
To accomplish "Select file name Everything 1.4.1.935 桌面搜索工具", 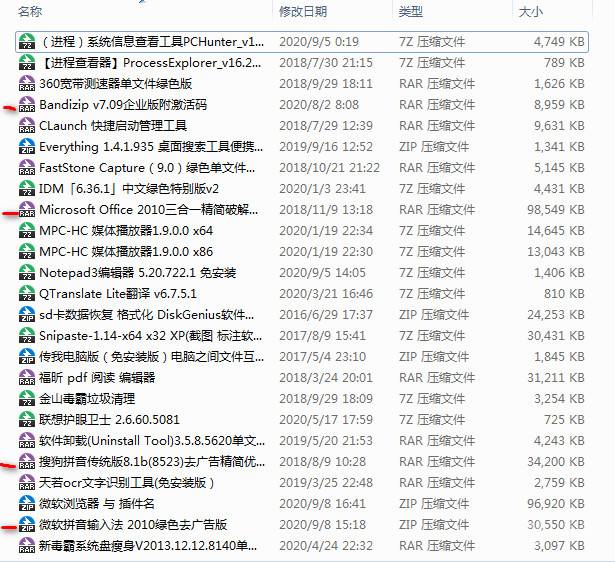I will (x=151, y=147).
